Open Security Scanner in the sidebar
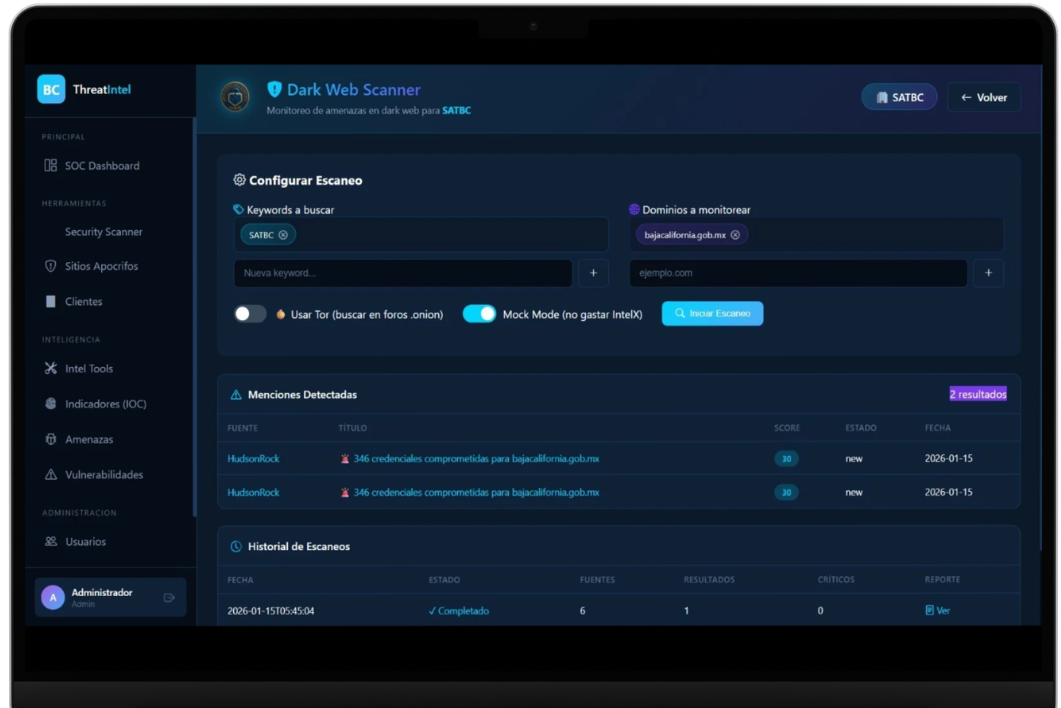This screenshot has width=1061, height=708. click(103, 232)
